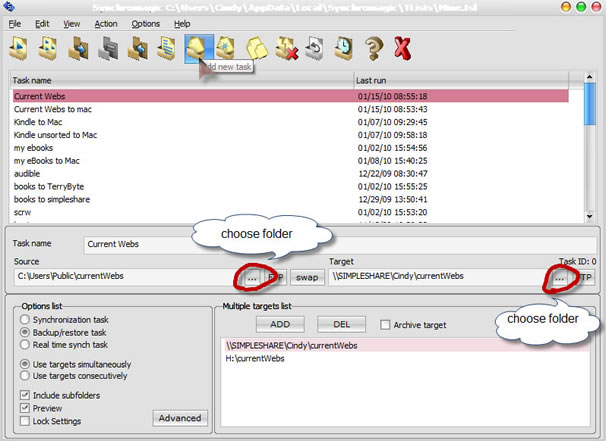Click the FTP button next to the Target field
The image size is (606, 441).
(584, 278)
